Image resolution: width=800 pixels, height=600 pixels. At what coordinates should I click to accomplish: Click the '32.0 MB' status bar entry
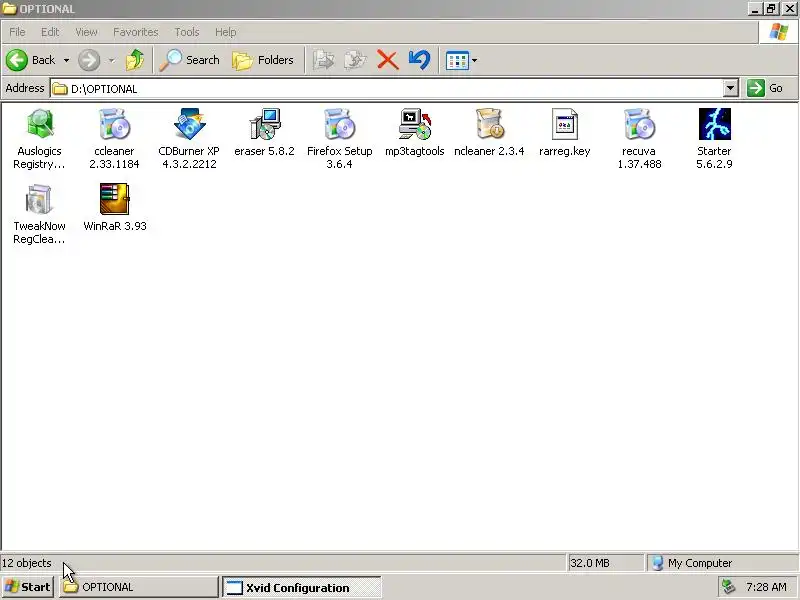point(590,563)
